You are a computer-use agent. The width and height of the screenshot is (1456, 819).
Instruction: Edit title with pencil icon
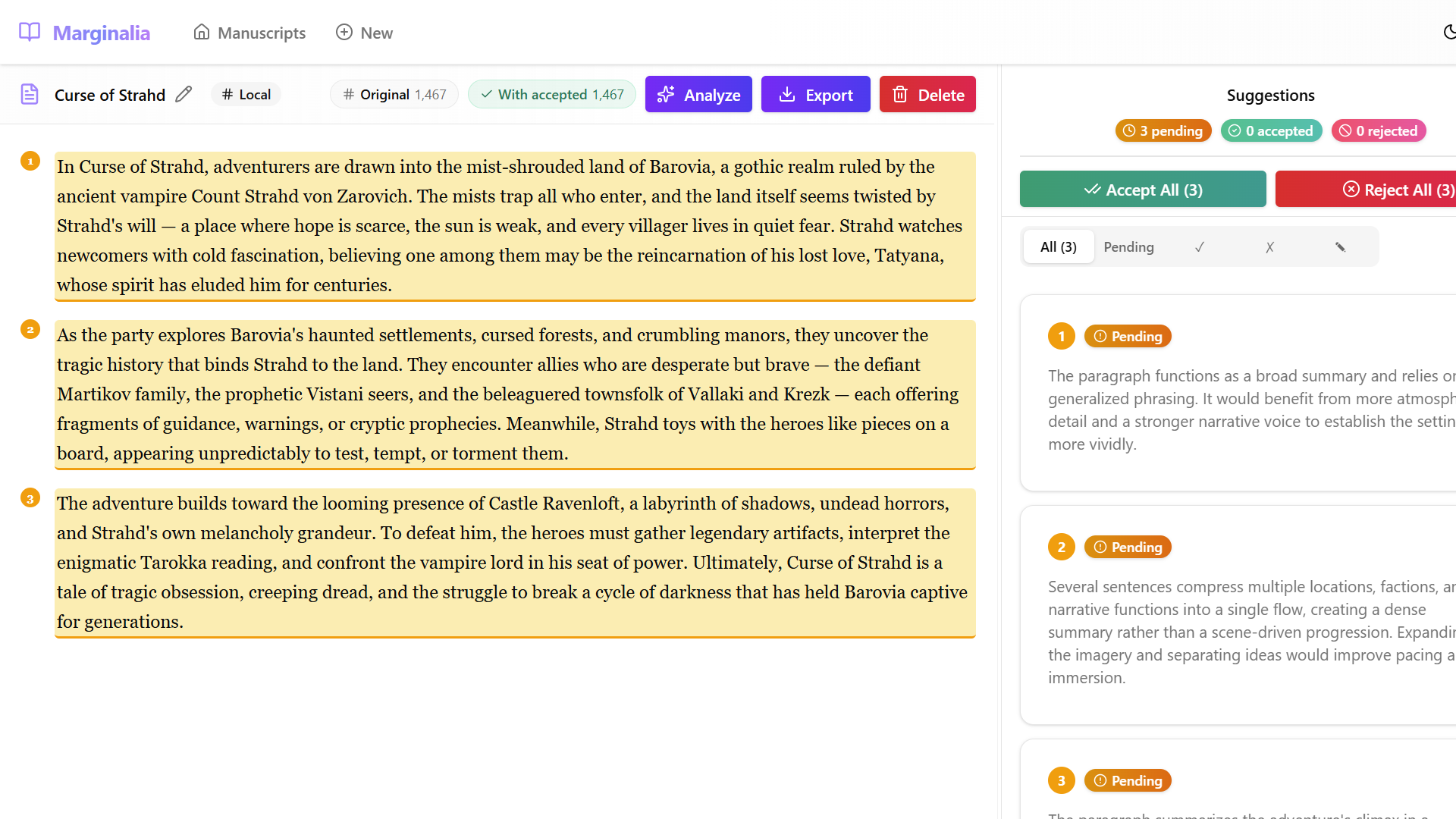184,94
